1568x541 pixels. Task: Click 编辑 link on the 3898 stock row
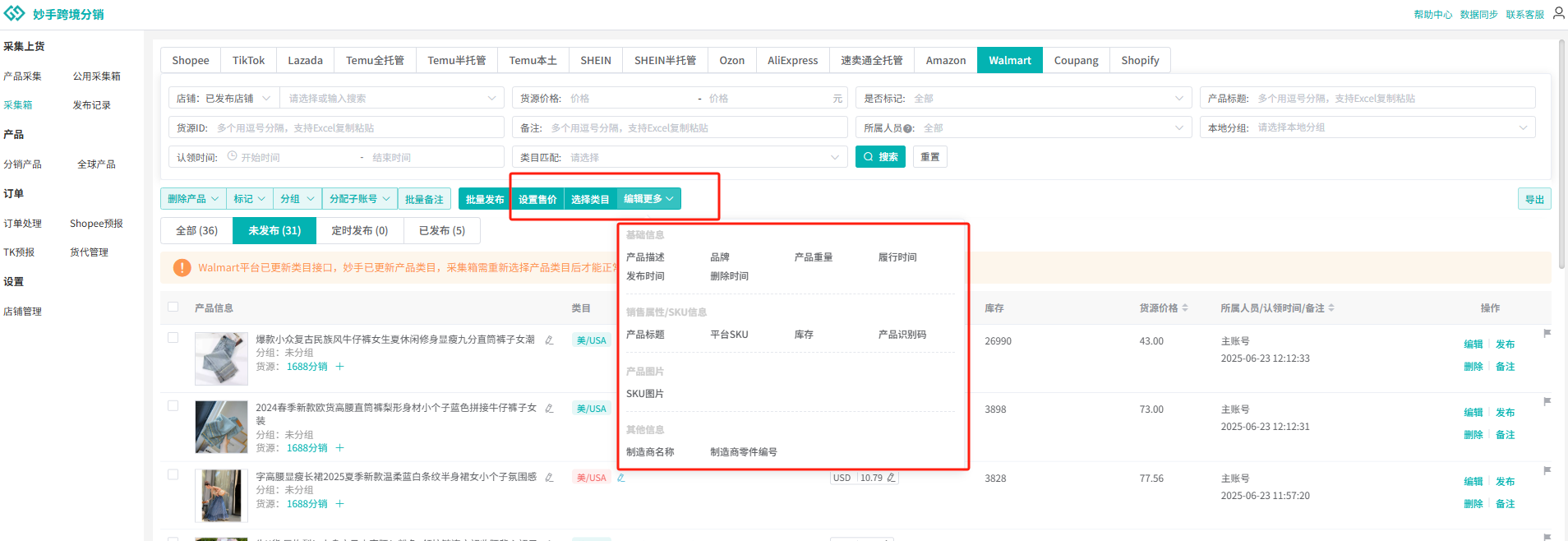[x=1473, y=413]
